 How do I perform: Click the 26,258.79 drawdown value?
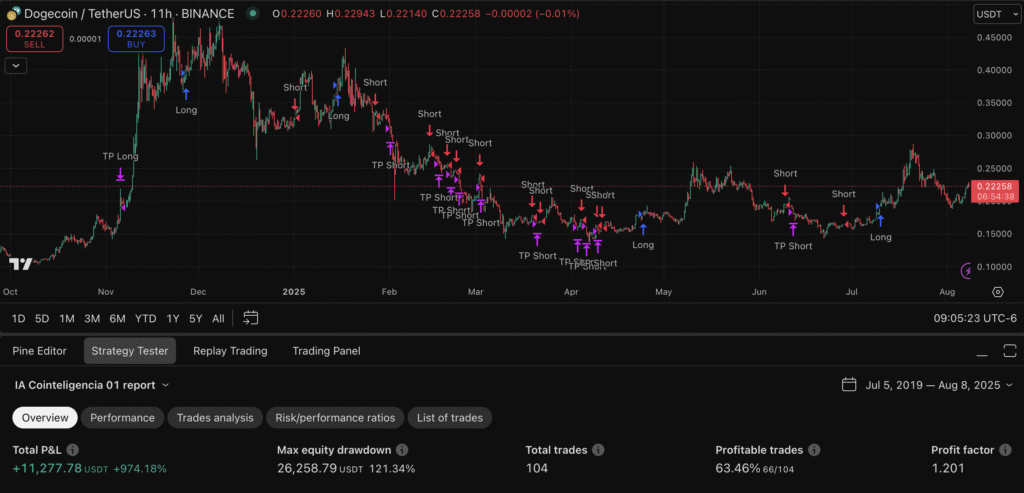coord(307,468)
